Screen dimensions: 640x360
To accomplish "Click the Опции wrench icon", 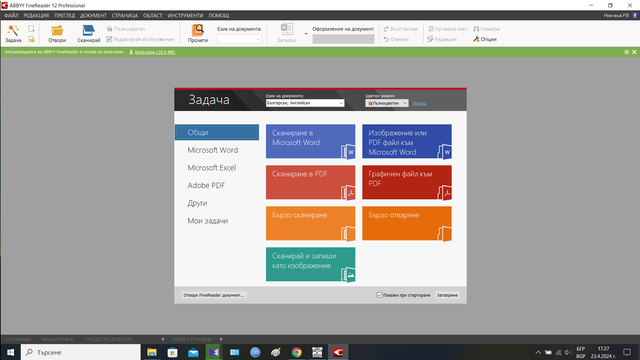I will (485, 39).
